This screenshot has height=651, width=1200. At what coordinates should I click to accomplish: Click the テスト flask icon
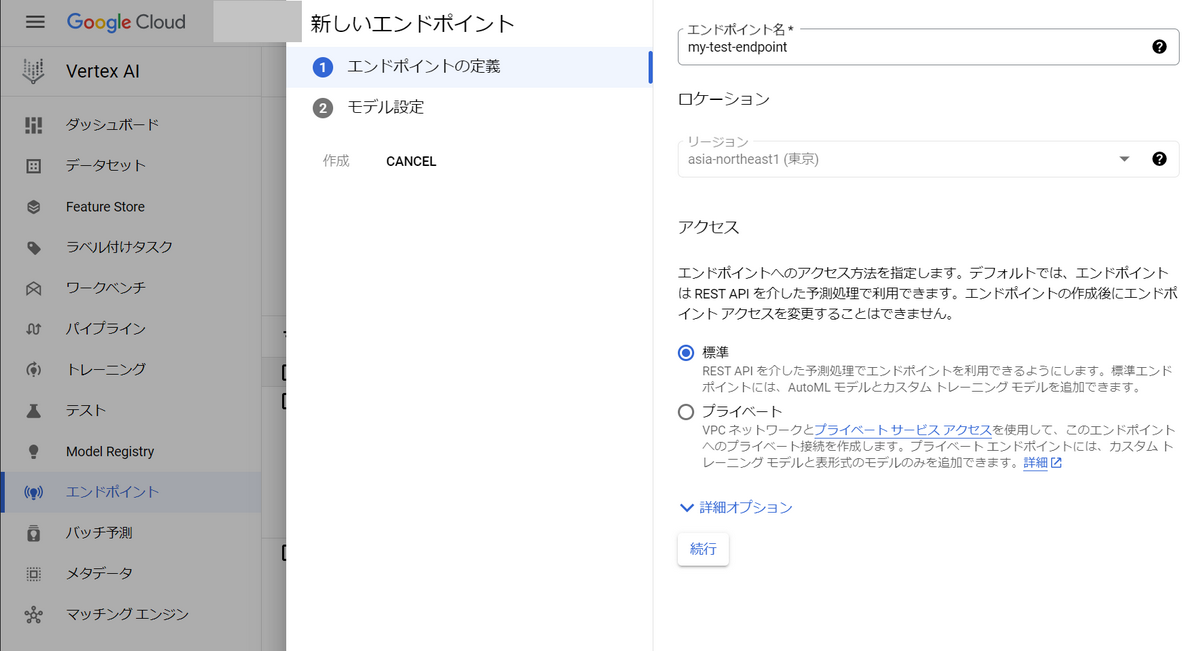coord(34,411)
